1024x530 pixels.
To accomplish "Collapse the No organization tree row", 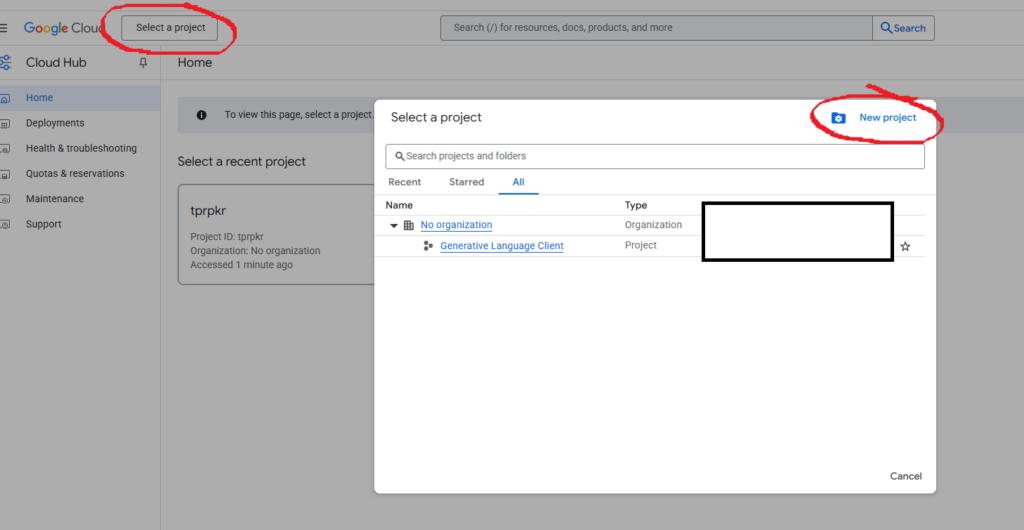I will coord(394,225).
